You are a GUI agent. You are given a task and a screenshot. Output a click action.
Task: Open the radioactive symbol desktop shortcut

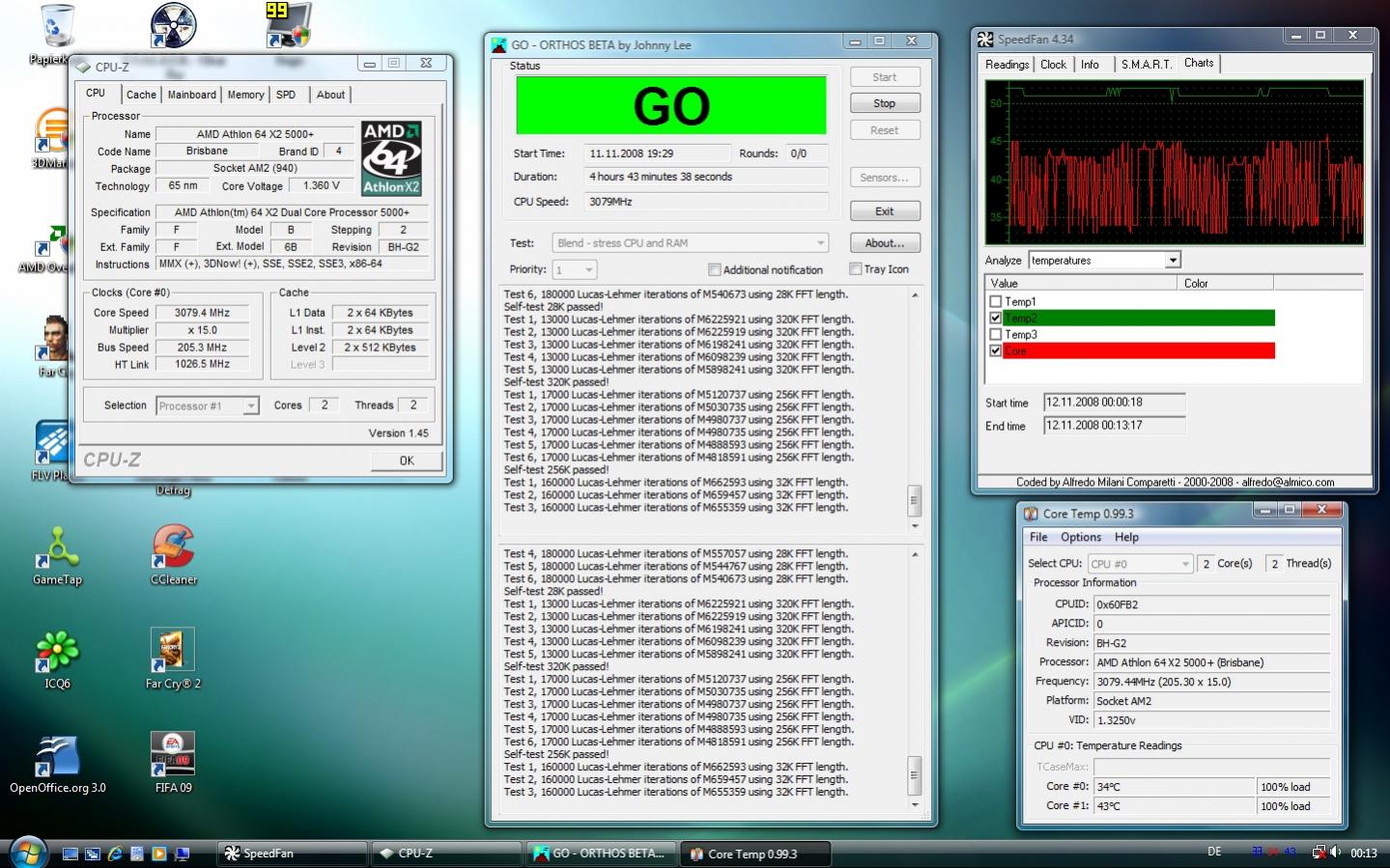[174, 25]
